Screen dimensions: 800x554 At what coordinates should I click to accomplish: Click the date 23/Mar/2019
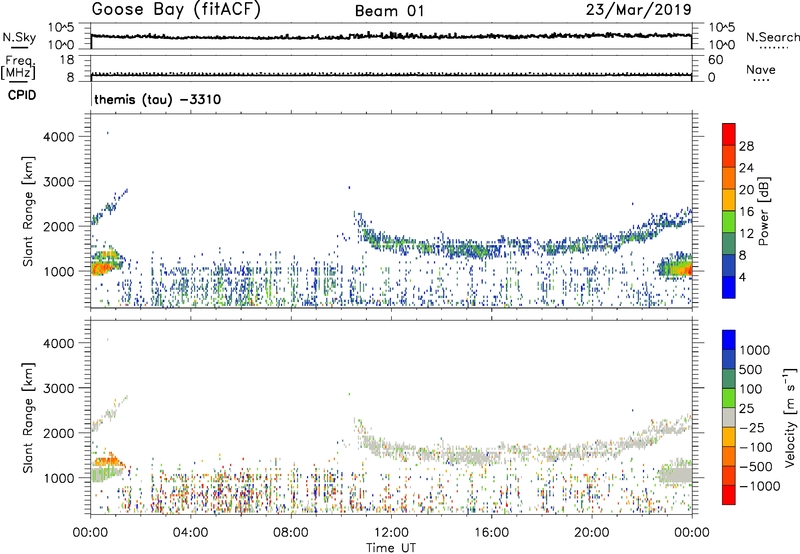[x=638, y=9]
